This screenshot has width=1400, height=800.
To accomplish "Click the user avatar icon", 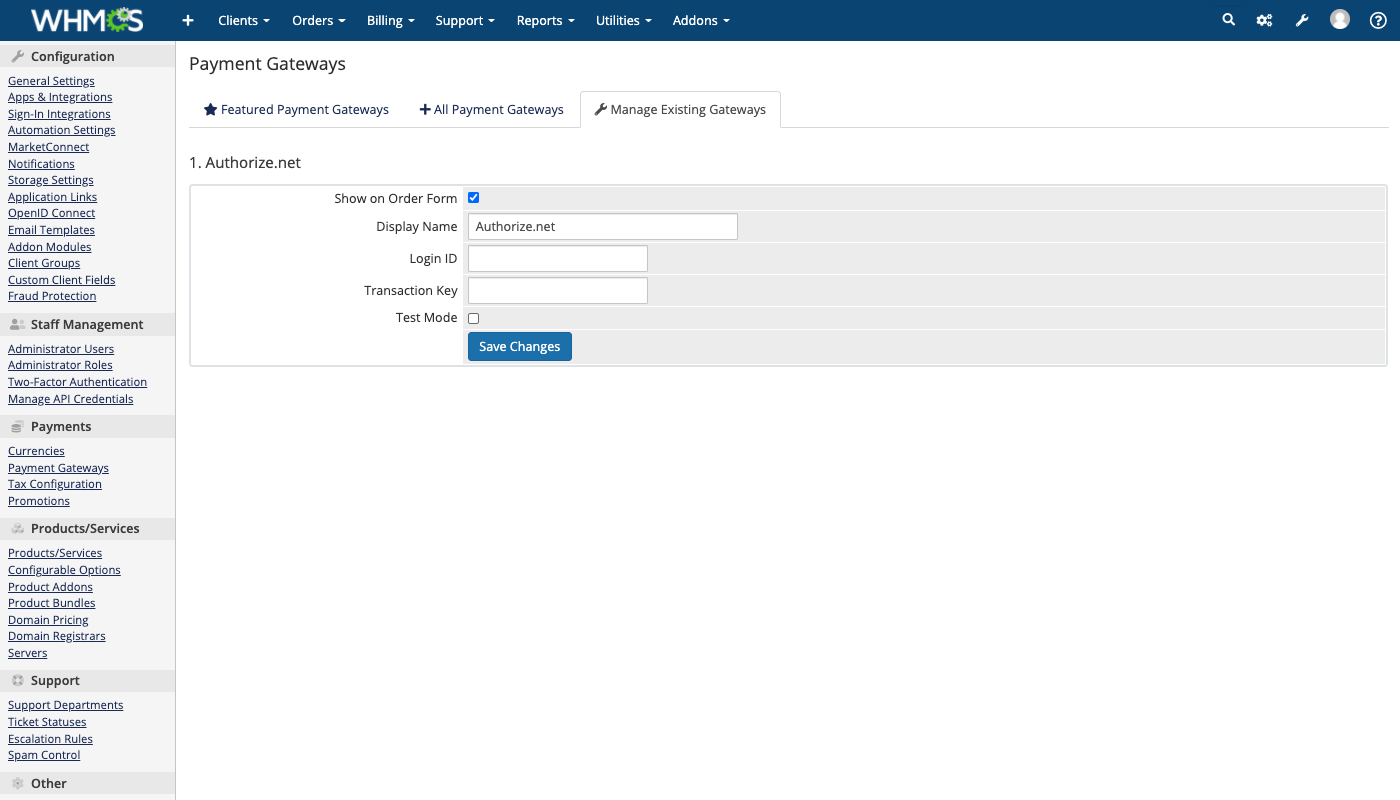I will point(1340,20).
